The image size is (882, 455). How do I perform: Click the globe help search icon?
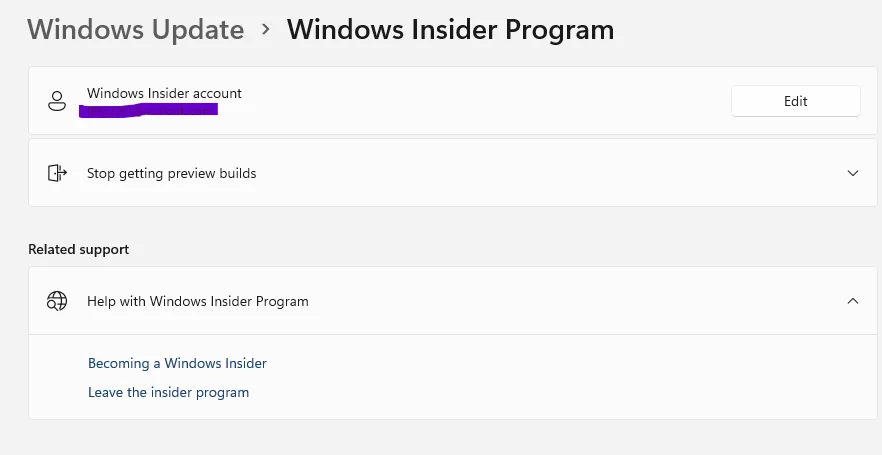click(57, 301)
